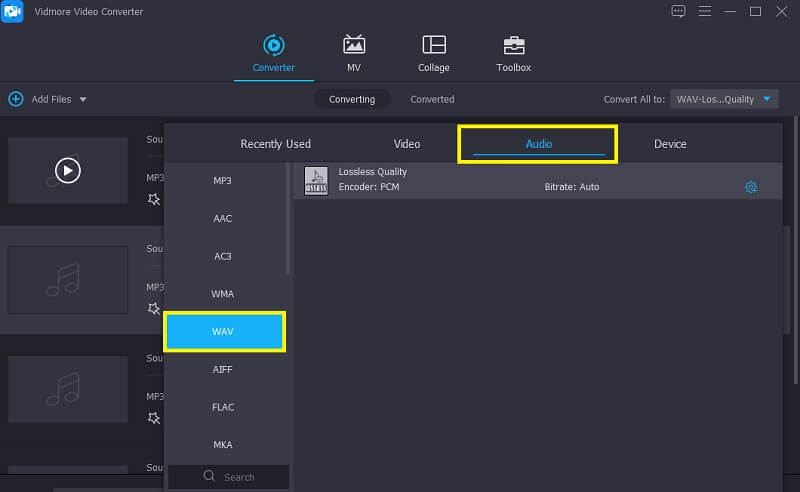
Task: Show the Converted files list
Action: (432, 99)
